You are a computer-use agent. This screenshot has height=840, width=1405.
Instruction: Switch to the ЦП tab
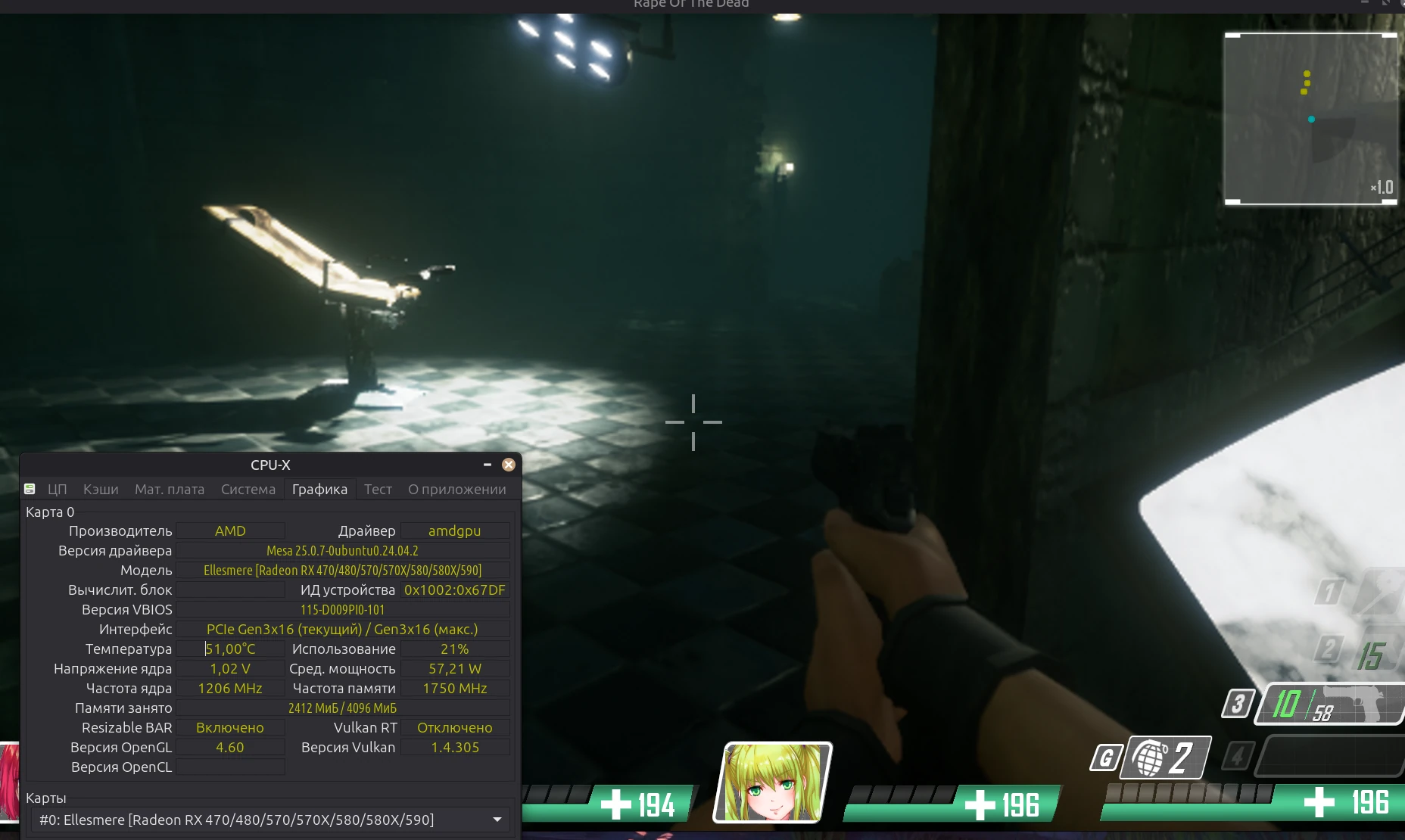point(58,490)
